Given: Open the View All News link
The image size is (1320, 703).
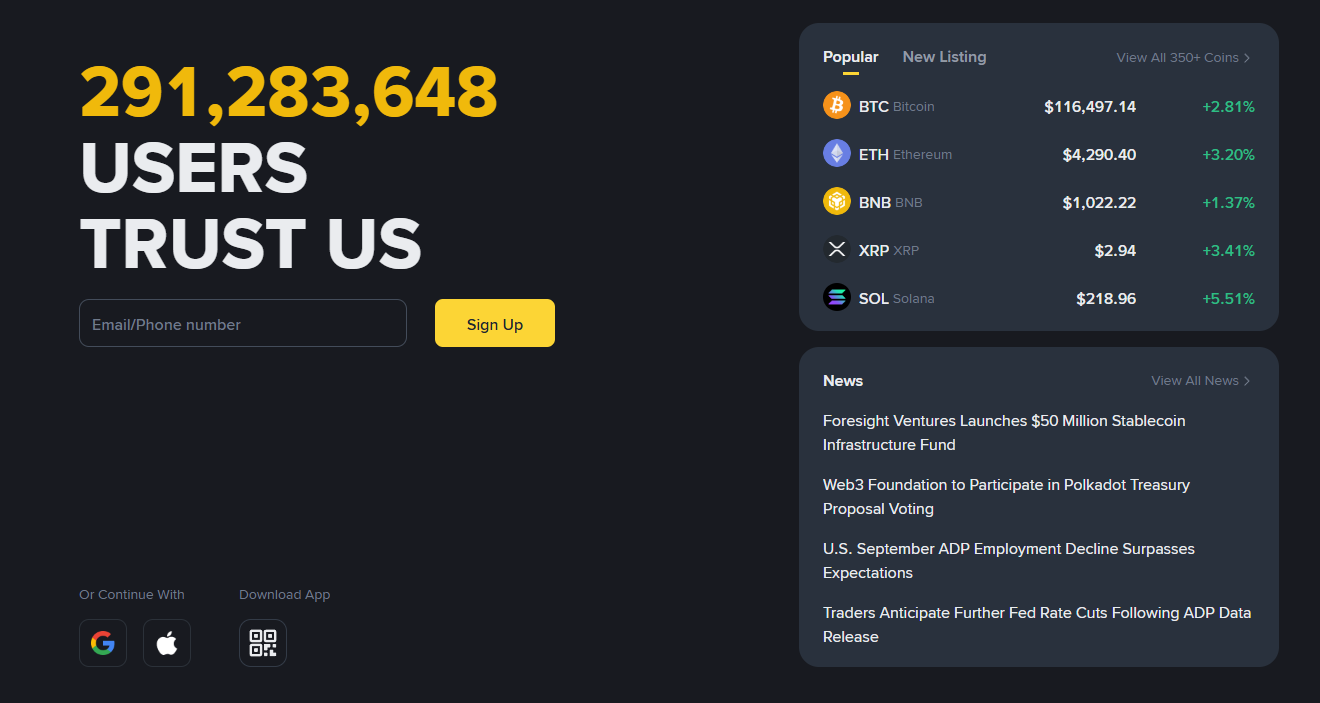Looking at the screenshot, I should (1200, 381).
